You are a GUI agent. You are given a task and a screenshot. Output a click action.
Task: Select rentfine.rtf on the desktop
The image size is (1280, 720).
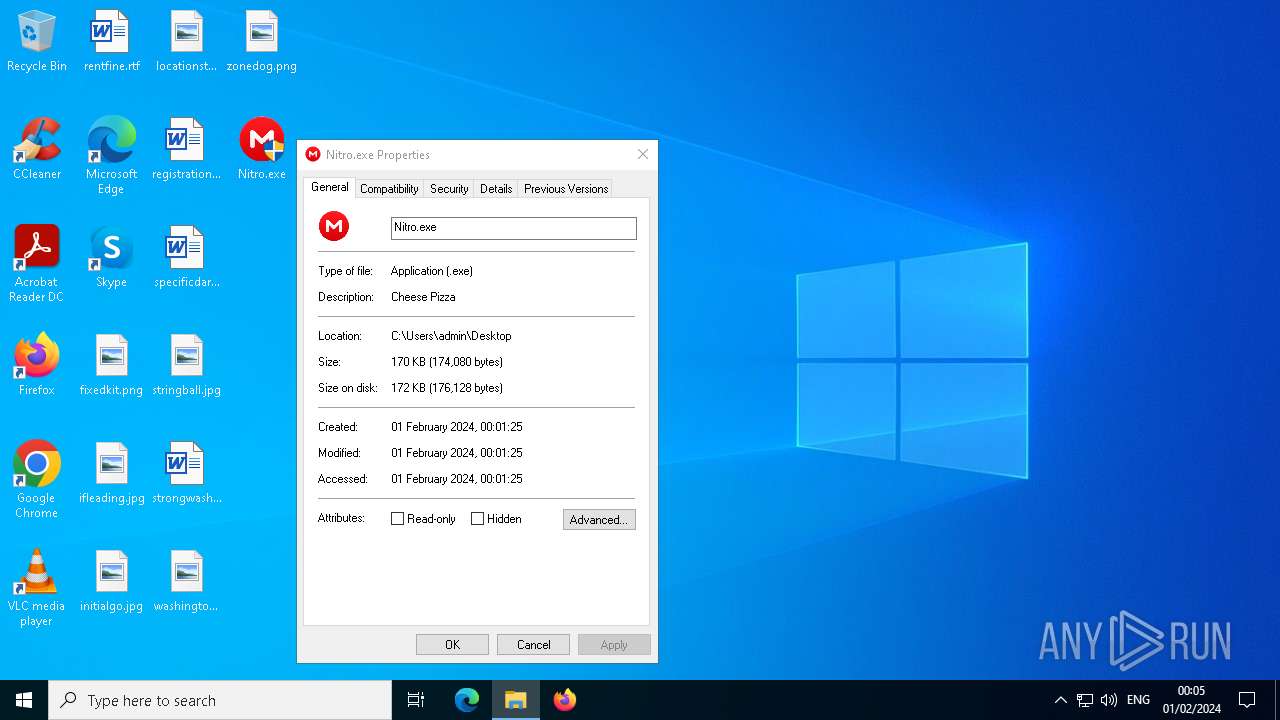[111, 42]
